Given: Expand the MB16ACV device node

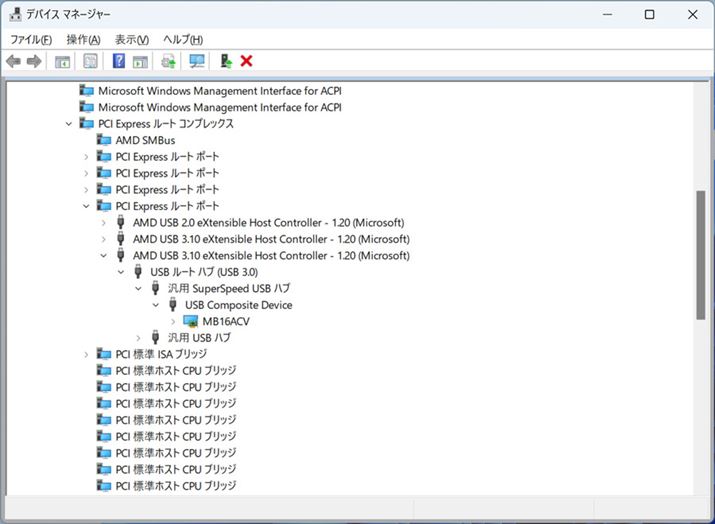Looking at the screenshot, I should 173,322.
